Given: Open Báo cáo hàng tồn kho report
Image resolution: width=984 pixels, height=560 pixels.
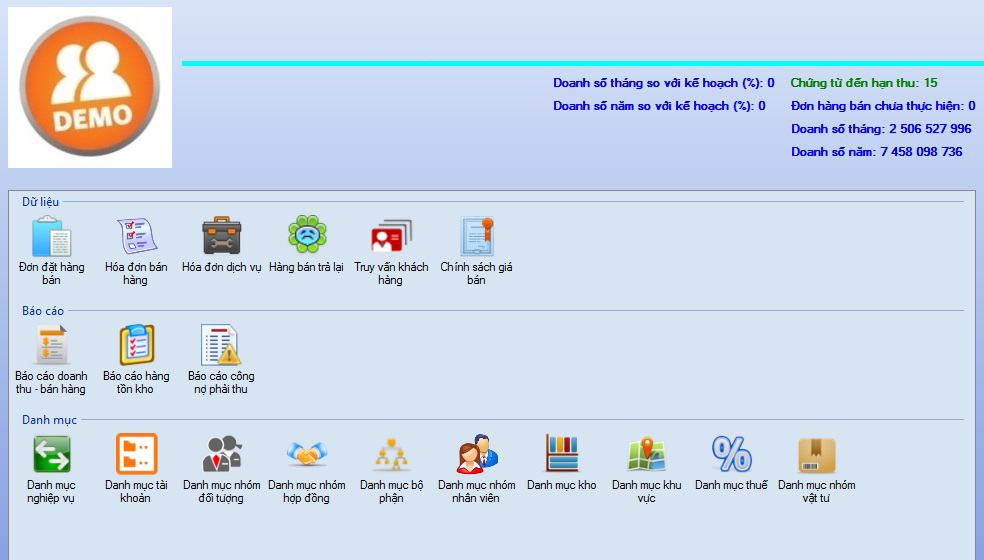Looking at the screenshot, I should coord(136,345).
